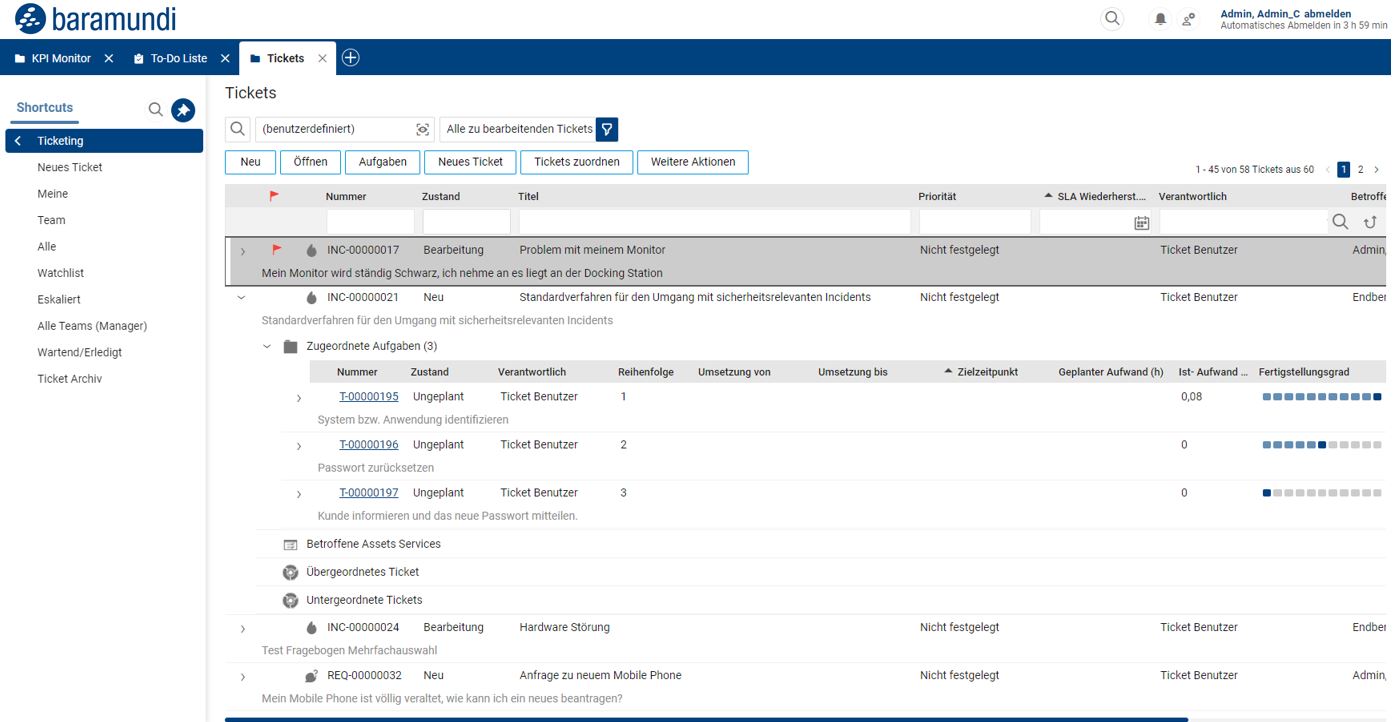Click the user profile icon near logout

(1188, 18)
